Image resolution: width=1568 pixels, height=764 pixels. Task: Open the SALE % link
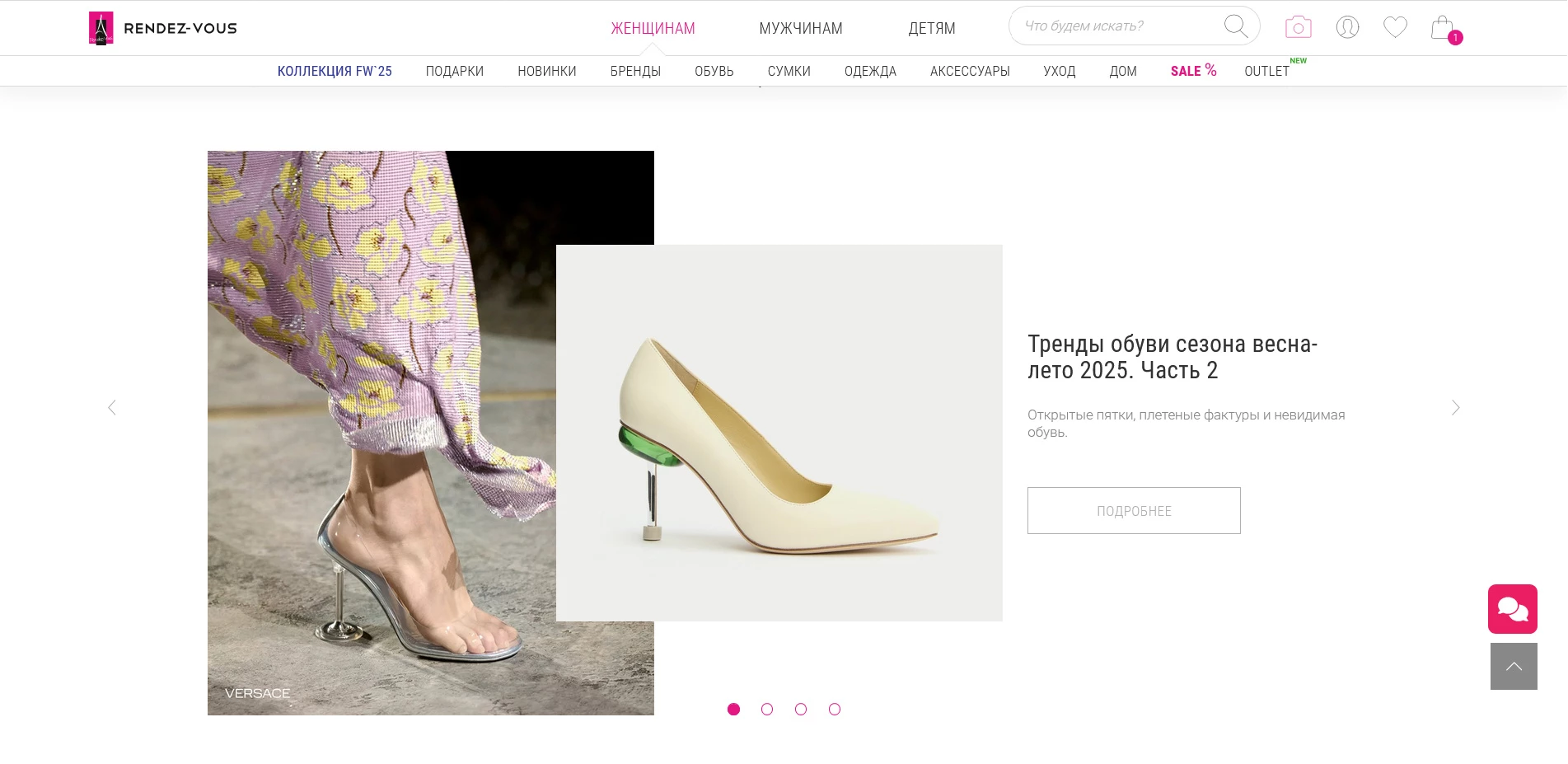coord(1192,71)
